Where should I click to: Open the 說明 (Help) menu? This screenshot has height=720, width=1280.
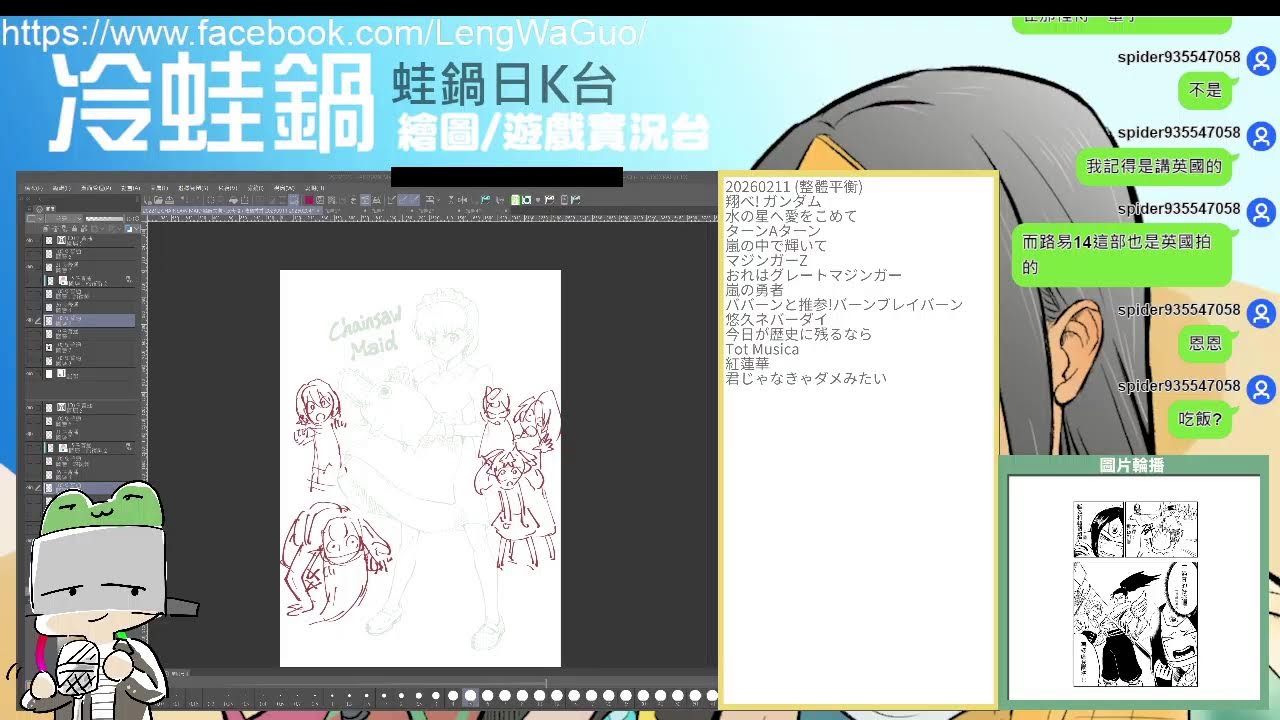[x=314, y=188]
